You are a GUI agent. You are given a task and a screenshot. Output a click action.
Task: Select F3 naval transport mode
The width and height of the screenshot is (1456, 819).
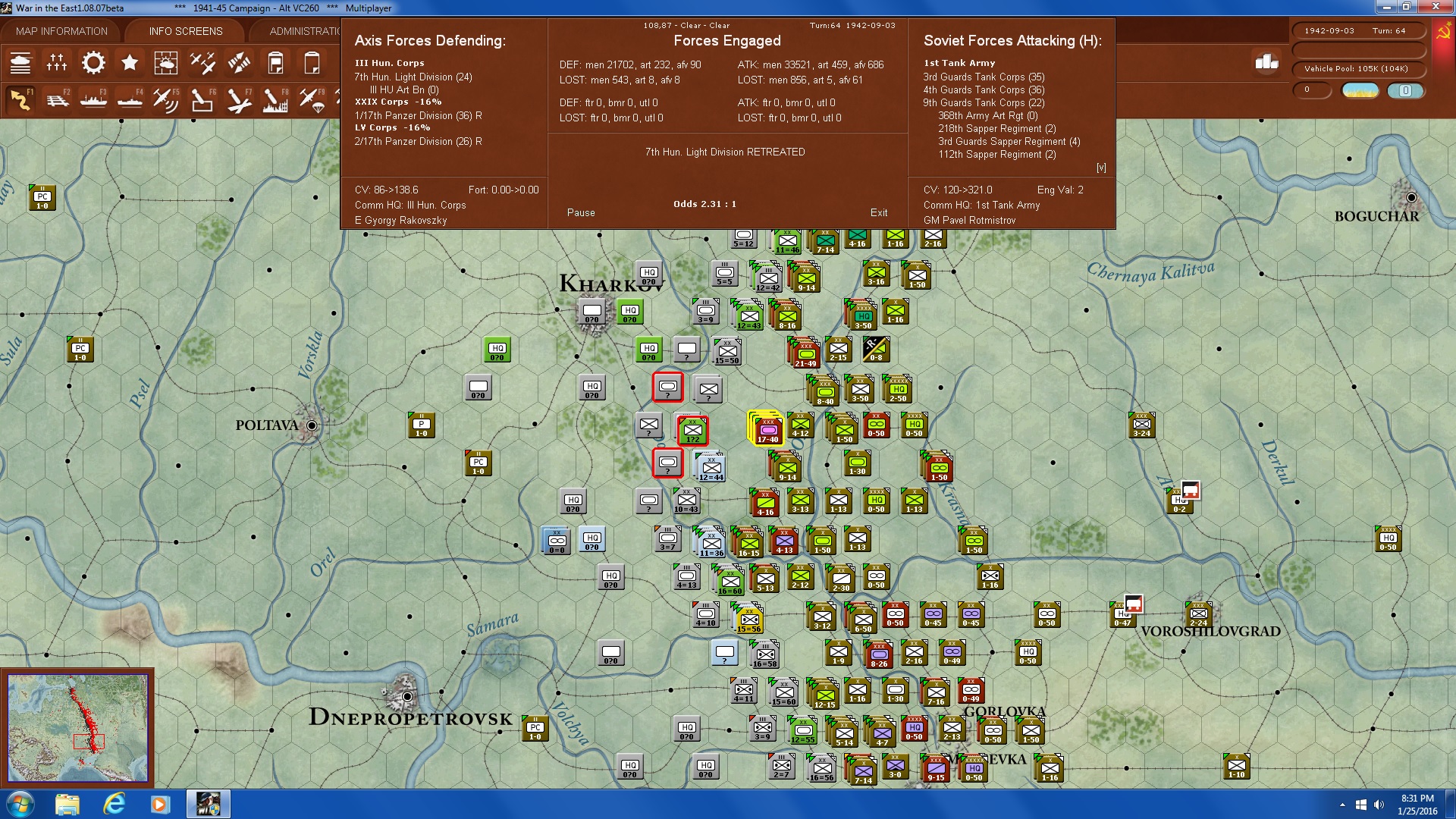[93, 99]
